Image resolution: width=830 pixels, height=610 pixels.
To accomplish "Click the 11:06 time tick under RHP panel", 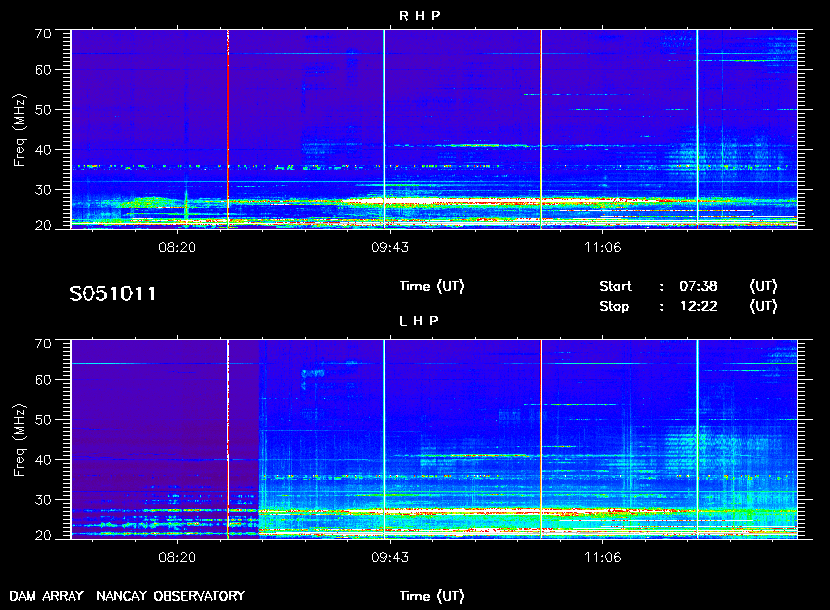I will [603, 247].
